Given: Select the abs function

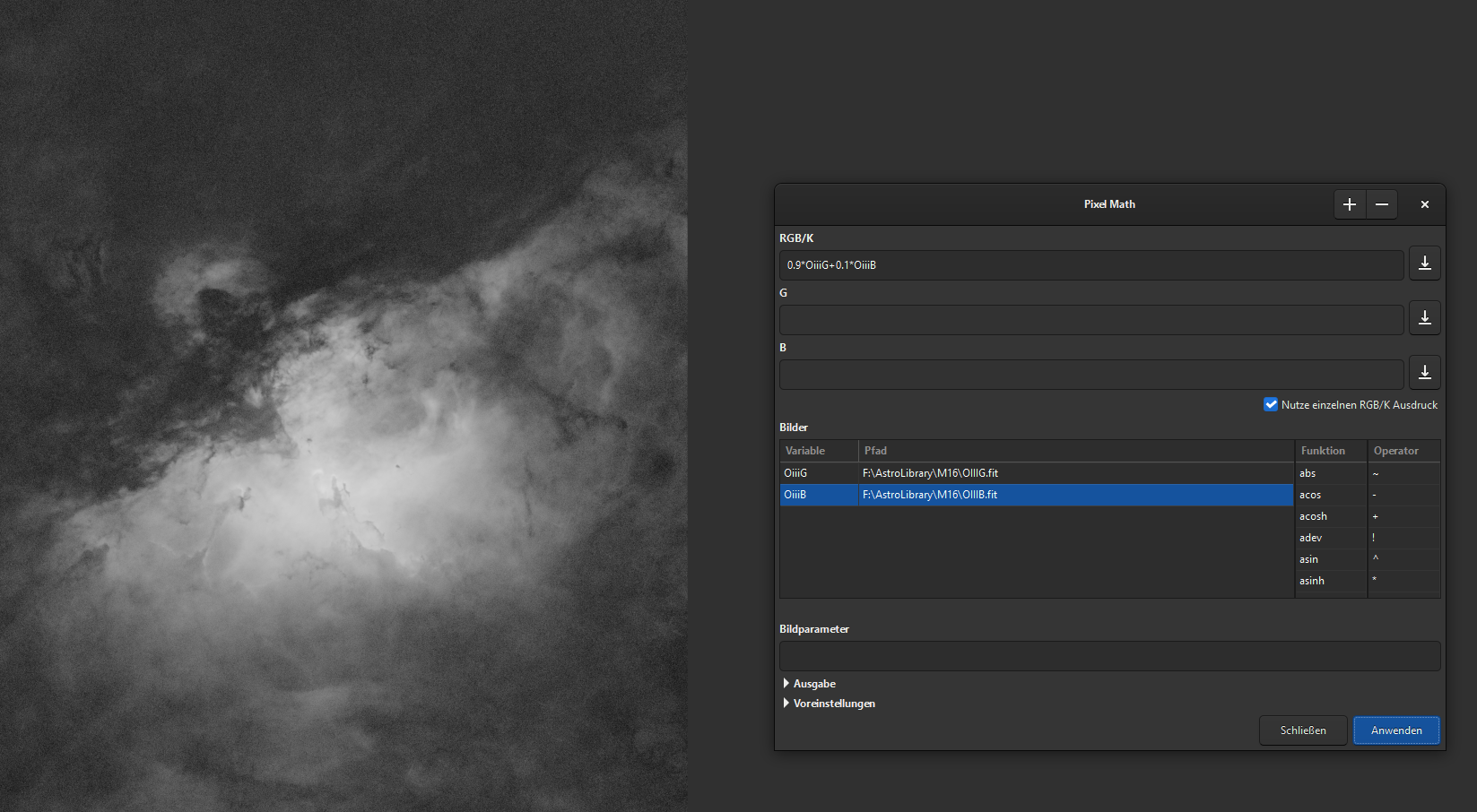Looking at the screenshot, I should 1331,473.
